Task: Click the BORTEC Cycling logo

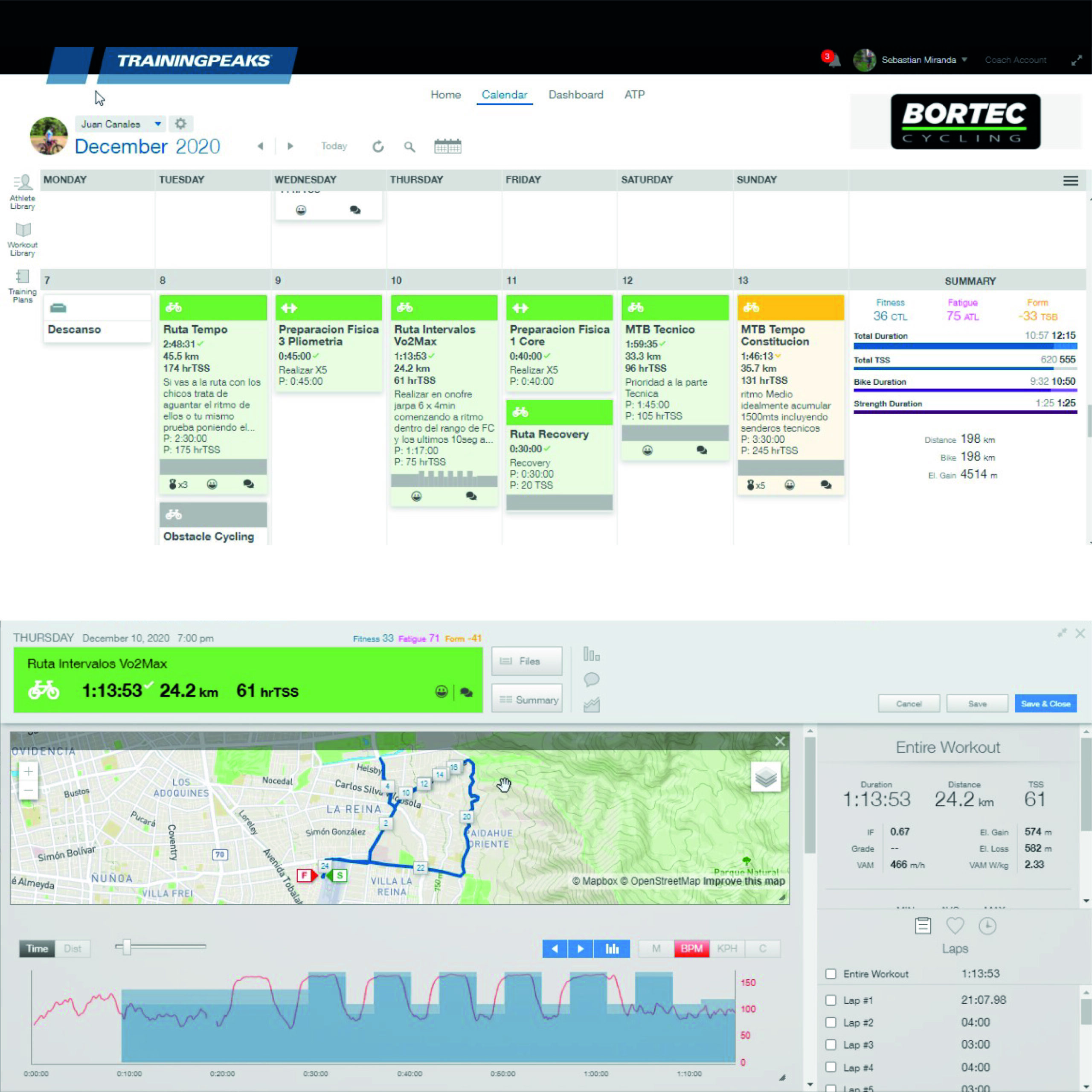Action: click(x=965, y=122)
